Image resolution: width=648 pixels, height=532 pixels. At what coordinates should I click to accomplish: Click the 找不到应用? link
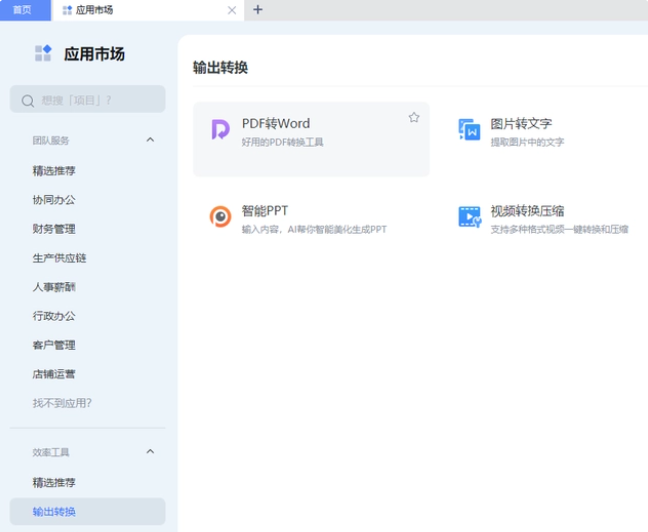[62, 403]
